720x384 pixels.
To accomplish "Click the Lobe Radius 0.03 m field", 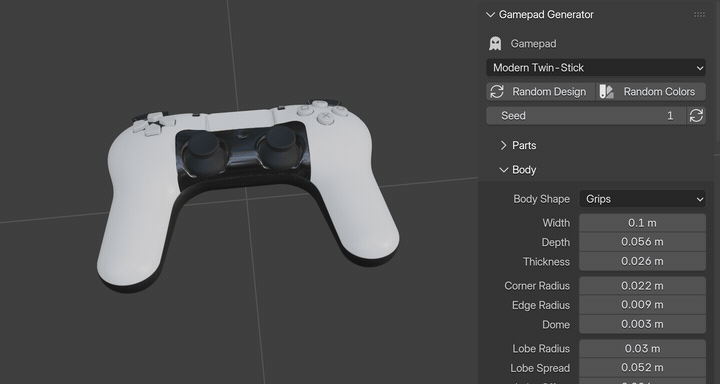I will [642, 349].
